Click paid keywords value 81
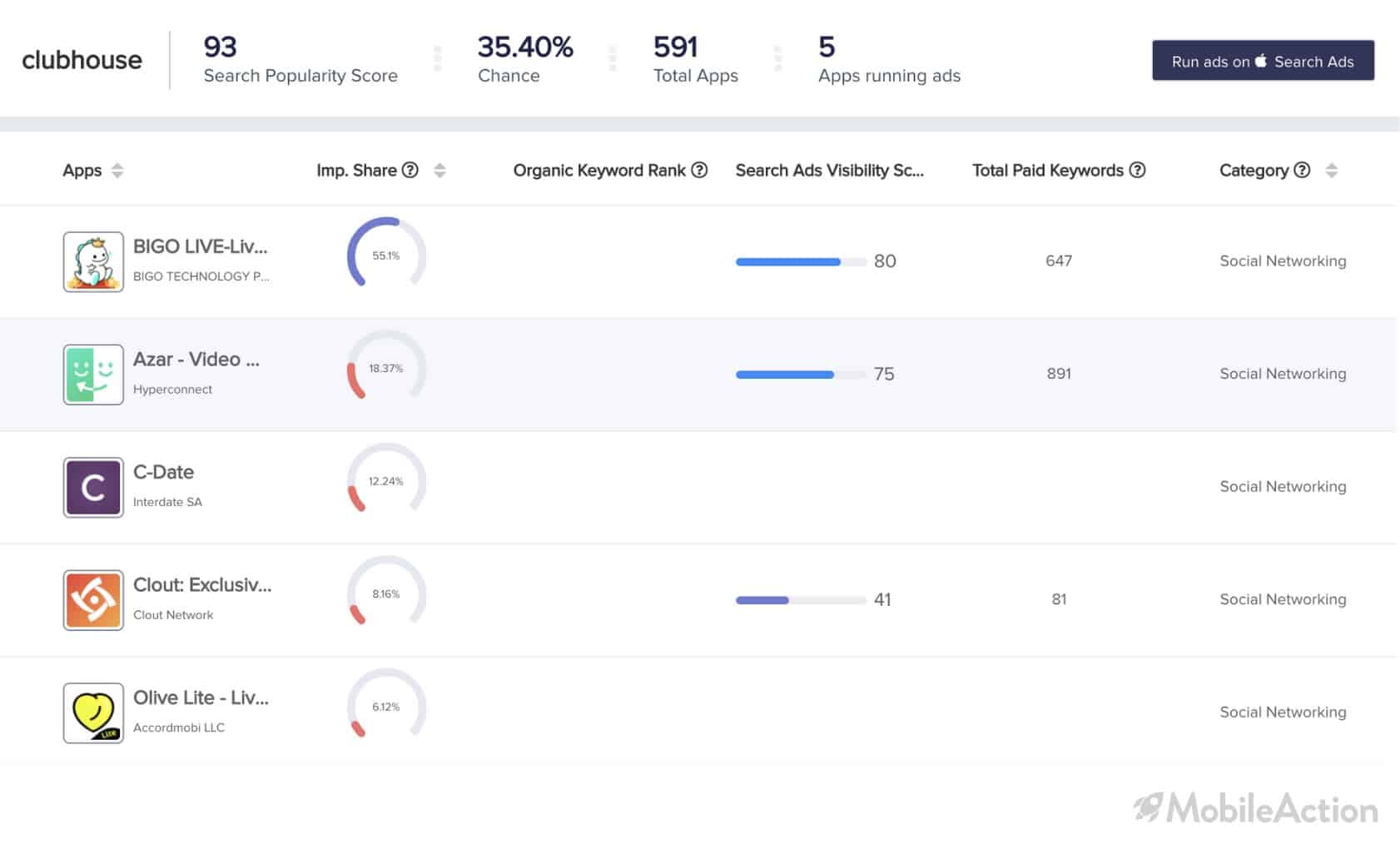The width and height of the screenshot is (1400, 864). coord(1059,599)
